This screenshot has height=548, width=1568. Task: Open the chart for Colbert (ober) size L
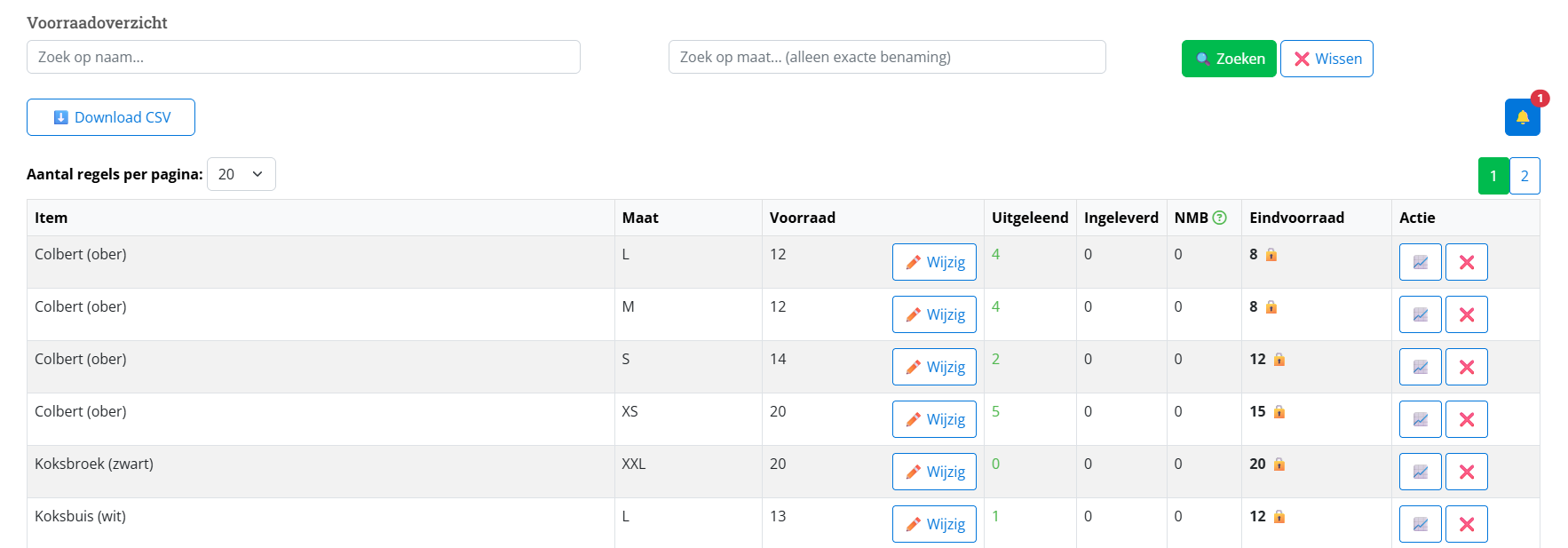[1420, 262]
